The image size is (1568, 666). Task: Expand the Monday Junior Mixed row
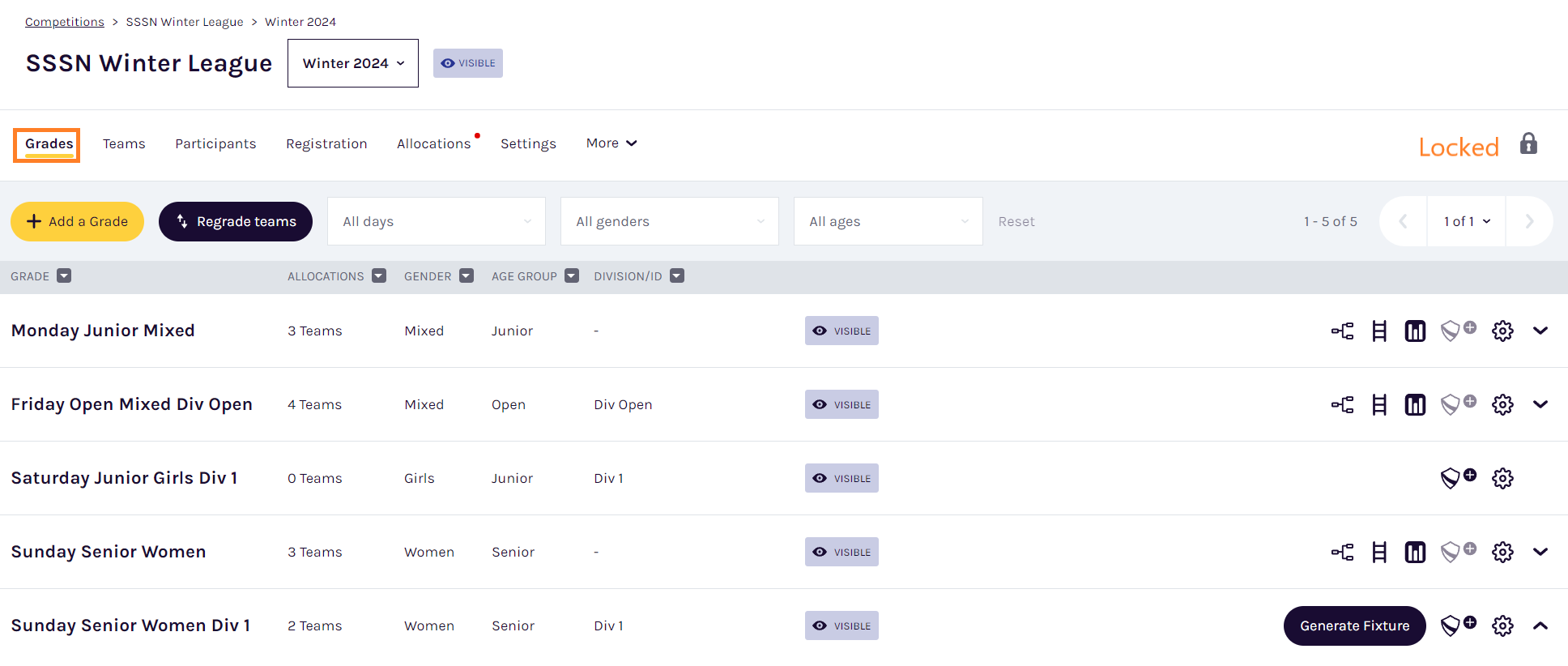[1540, 331]
